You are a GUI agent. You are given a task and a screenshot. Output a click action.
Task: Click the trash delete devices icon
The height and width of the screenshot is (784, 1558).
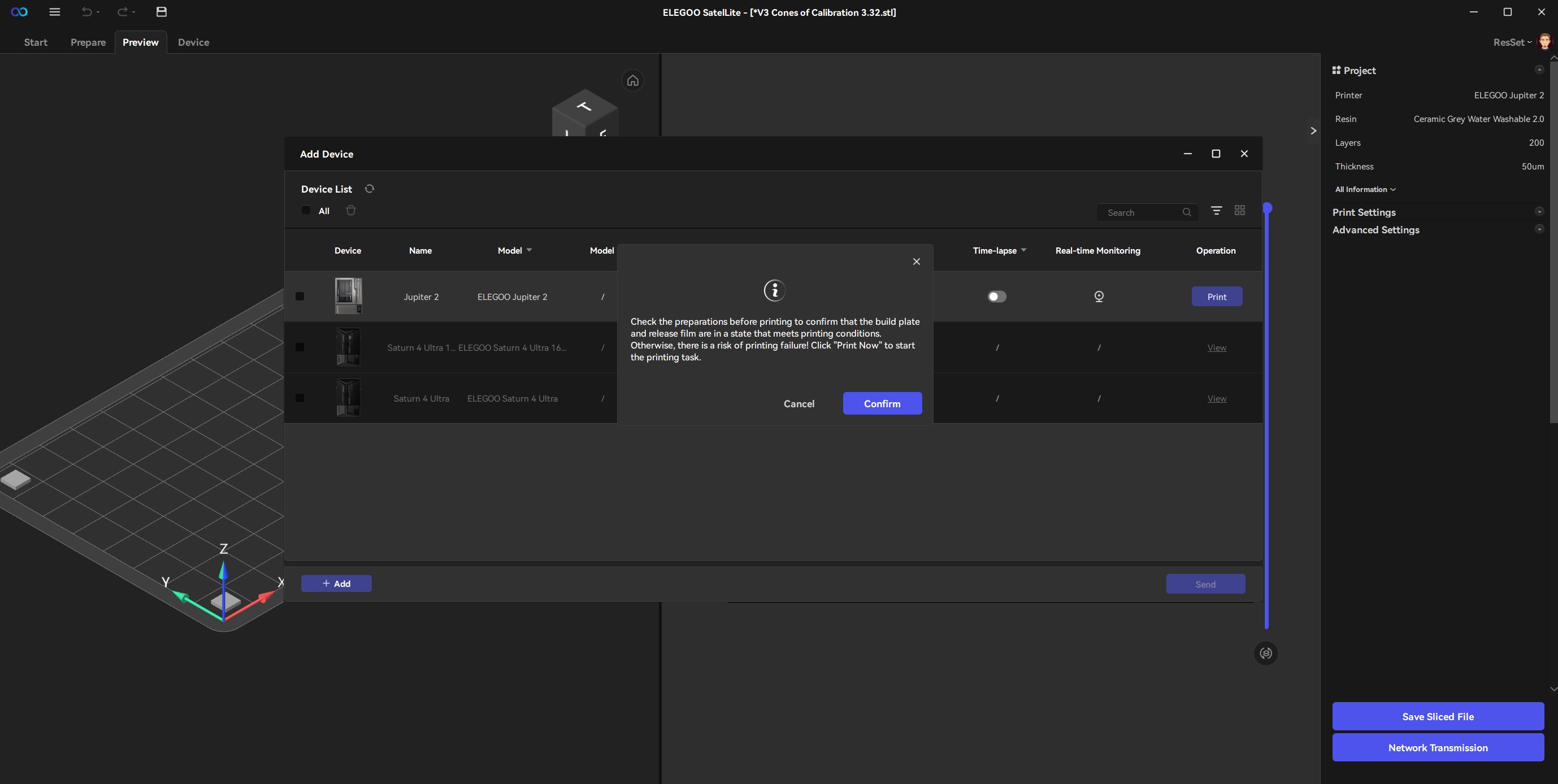click(x=351, y=210)
